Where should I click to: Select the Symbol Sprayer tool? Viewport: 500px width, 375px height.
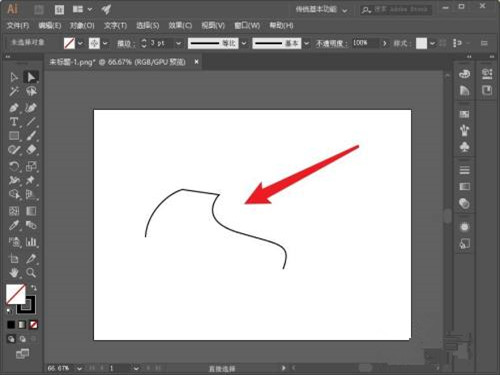(x=14, y=242)
